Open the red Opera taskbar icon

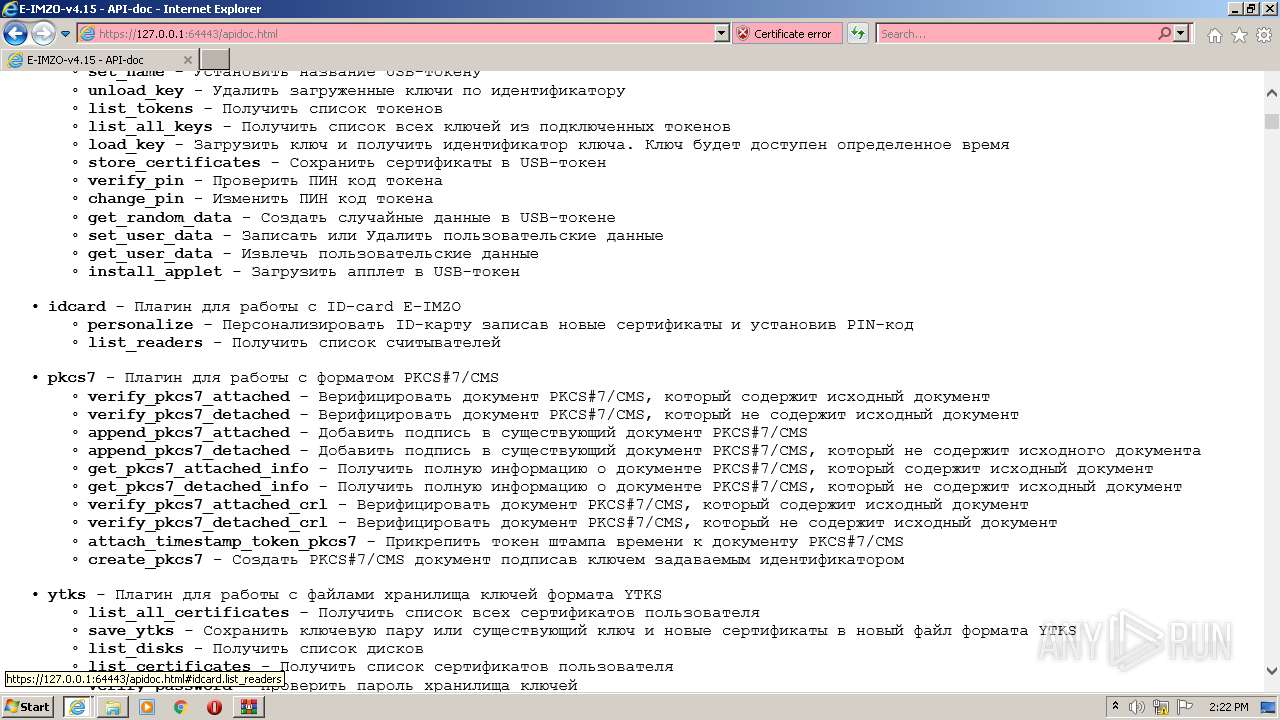click(215, 707)
